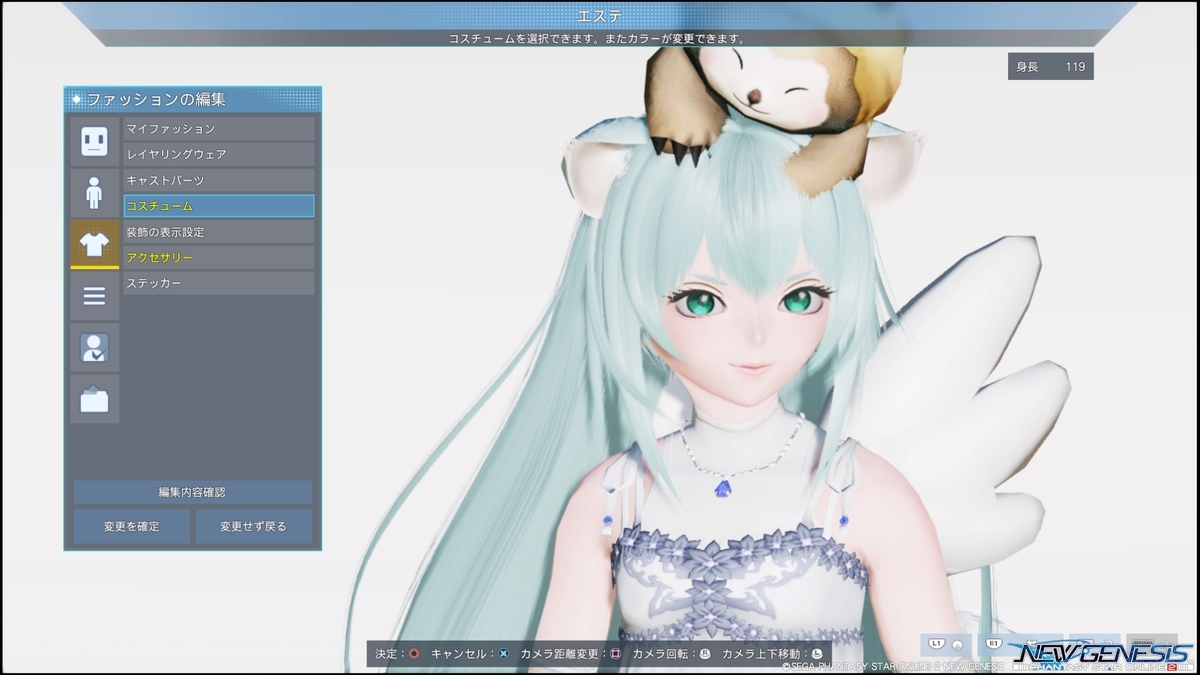Click 編集内容確認 button
This screenshot has width=1200, height=675.
(192, 492)
